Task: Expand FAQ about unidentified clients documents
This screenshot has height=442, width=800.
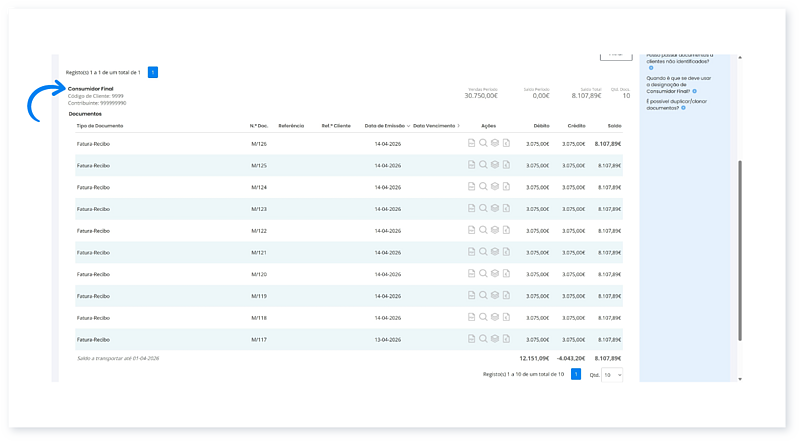Action: pos(651,68)
